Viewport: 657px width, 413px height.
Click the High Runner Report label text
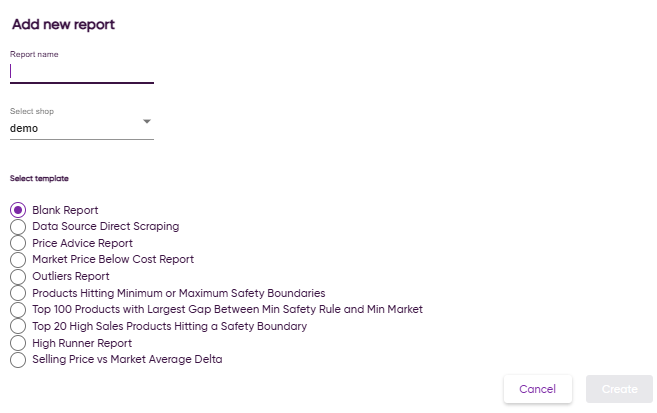pos(82,343)
